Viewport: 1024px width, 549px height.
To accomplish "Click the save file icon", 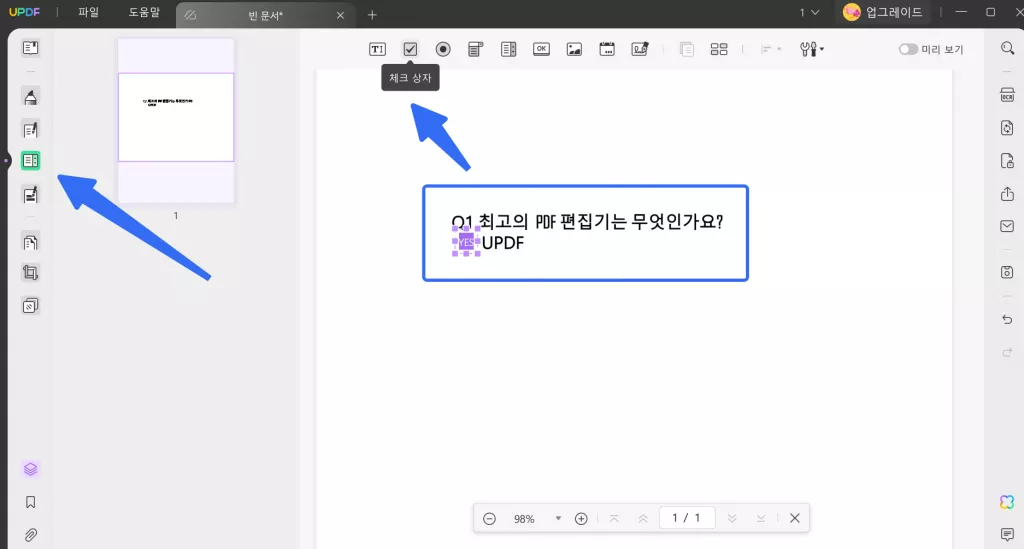I will click(1008, 272).
